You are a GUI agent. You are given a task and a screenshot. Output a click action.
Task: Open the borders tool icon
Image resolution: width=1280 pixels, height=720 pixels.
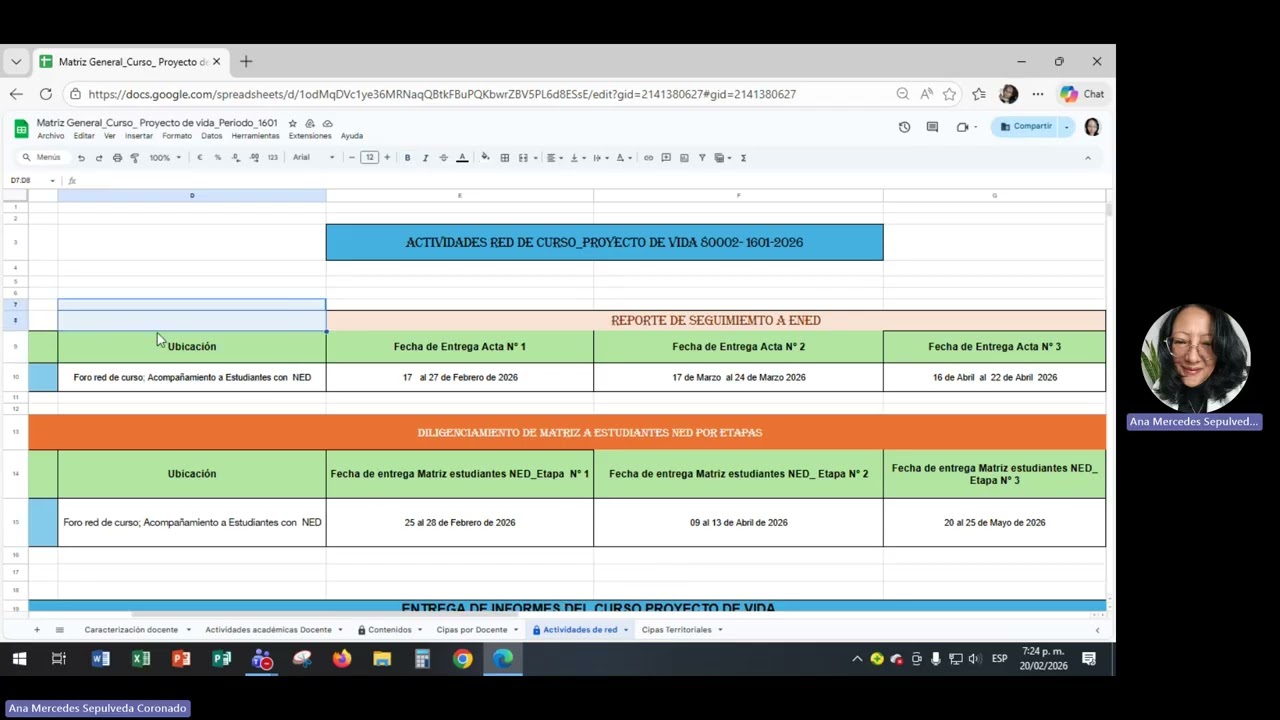click(x=505, y=158)
